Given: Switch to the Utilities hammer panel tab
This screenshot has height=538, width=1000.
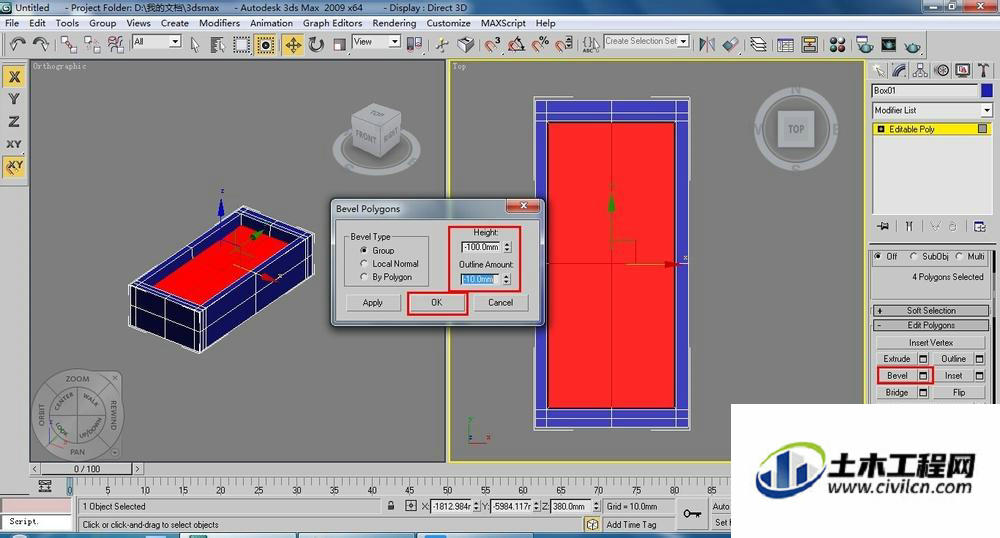Looking at the screenshot, I should click(x=983, y=70).
